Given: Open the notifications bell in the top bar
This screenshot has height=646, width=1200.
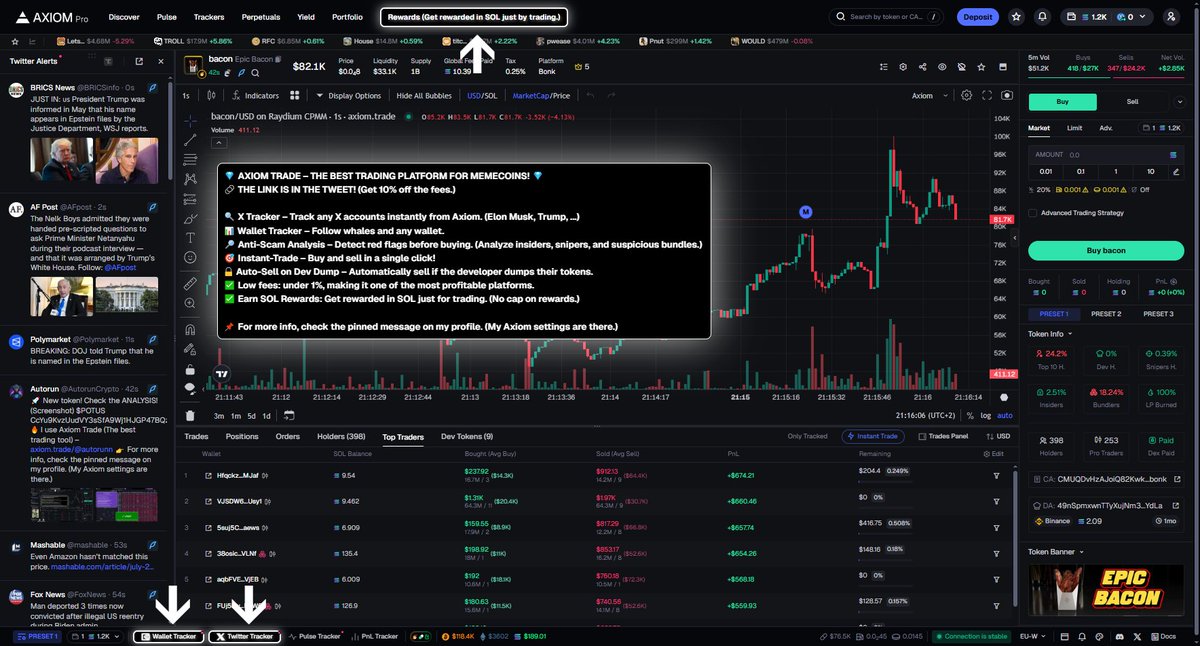Looking at the screenshot, I should click(x=1043, y=17).
